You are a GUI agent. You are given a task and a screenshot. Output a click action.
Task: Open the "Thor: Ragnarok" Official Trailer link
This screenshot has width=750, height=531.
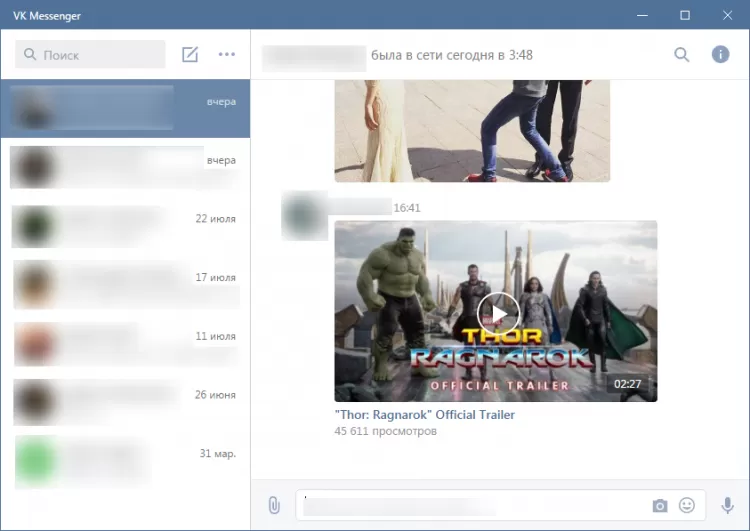click(x=425, y=415)
